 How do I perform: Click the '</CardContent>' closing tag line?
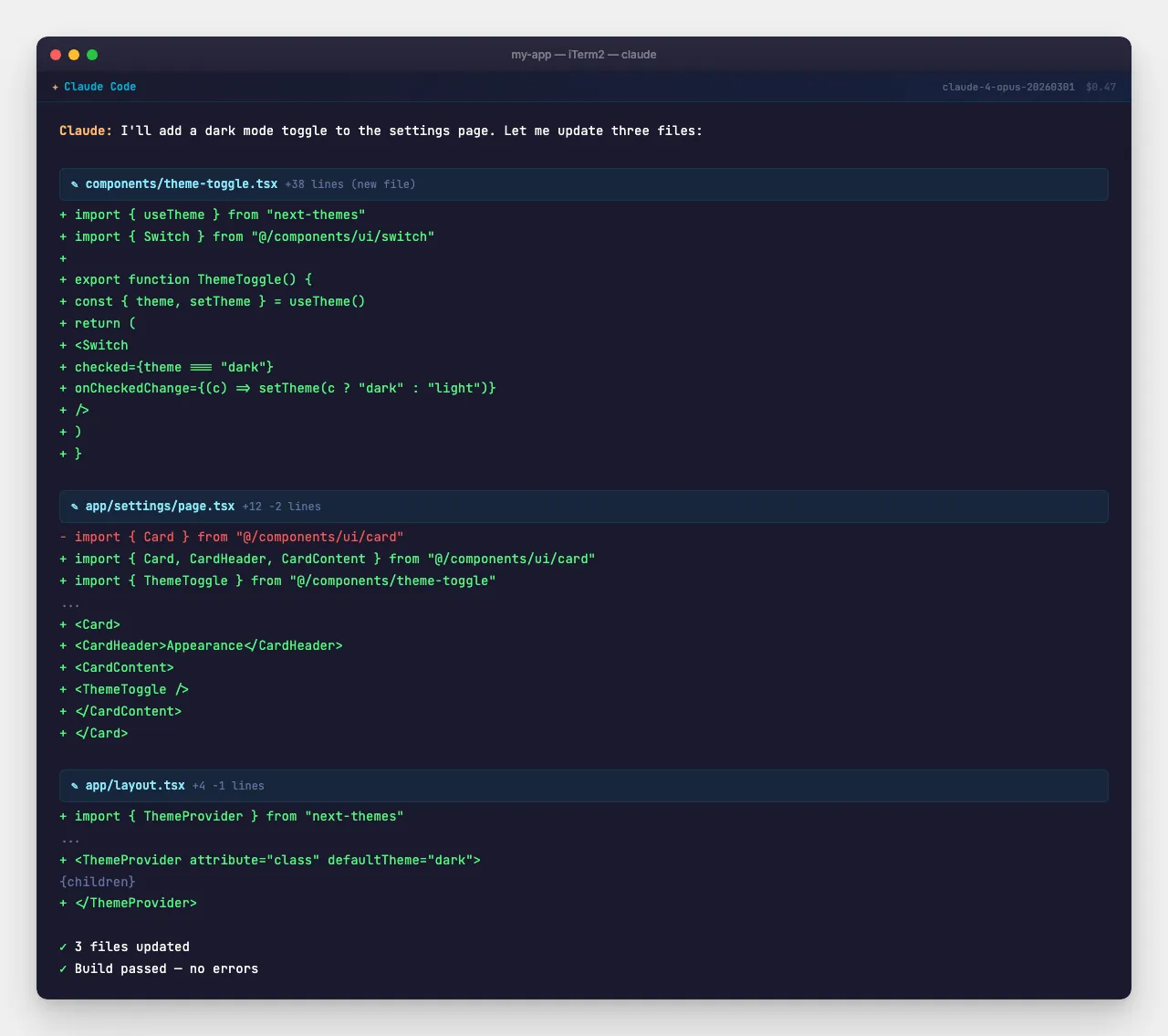(x=120, y=711)
